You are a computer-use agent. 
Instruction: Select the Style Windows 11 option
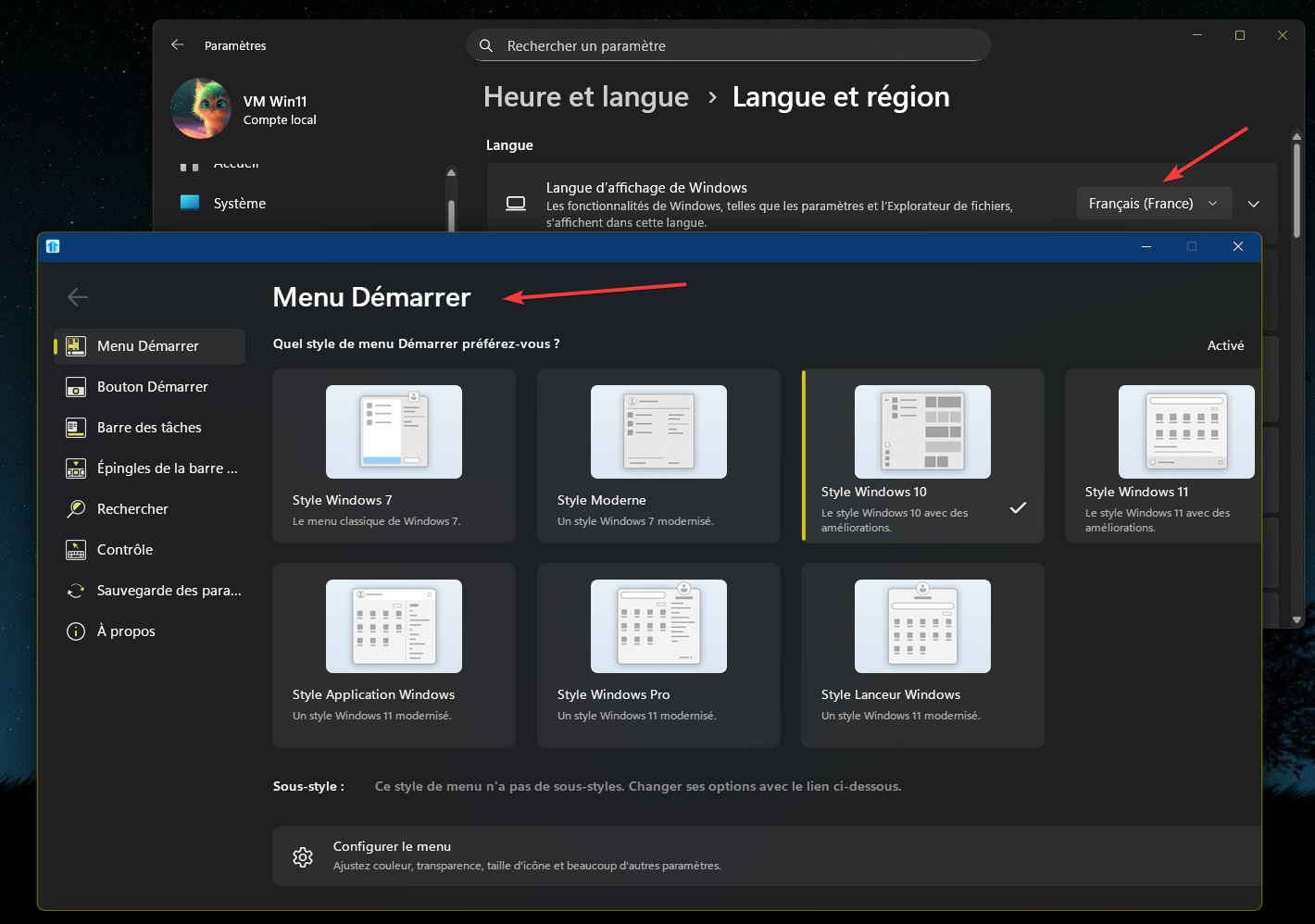(1164, 456)
